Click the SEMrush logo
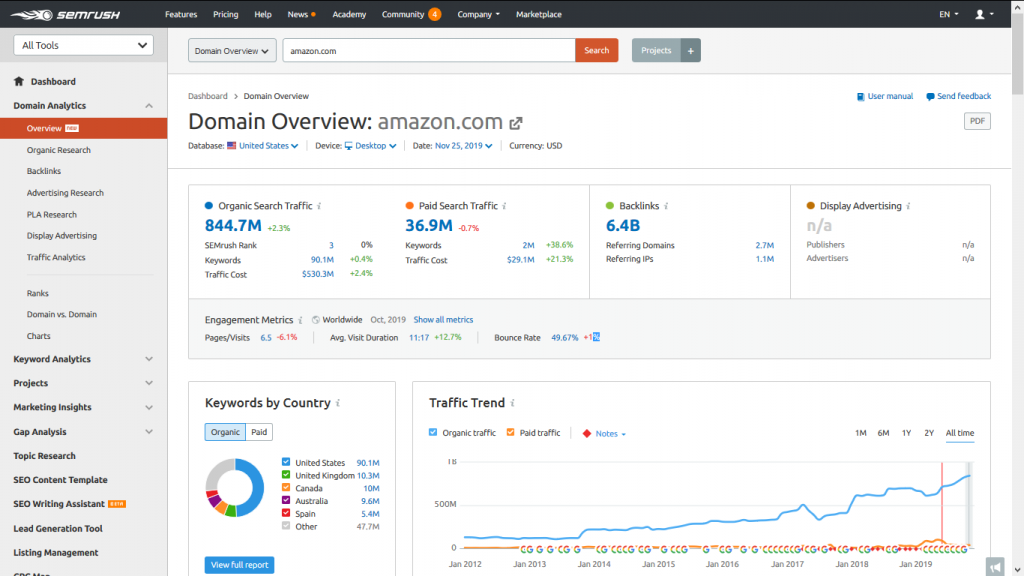 tap(65, 14)
